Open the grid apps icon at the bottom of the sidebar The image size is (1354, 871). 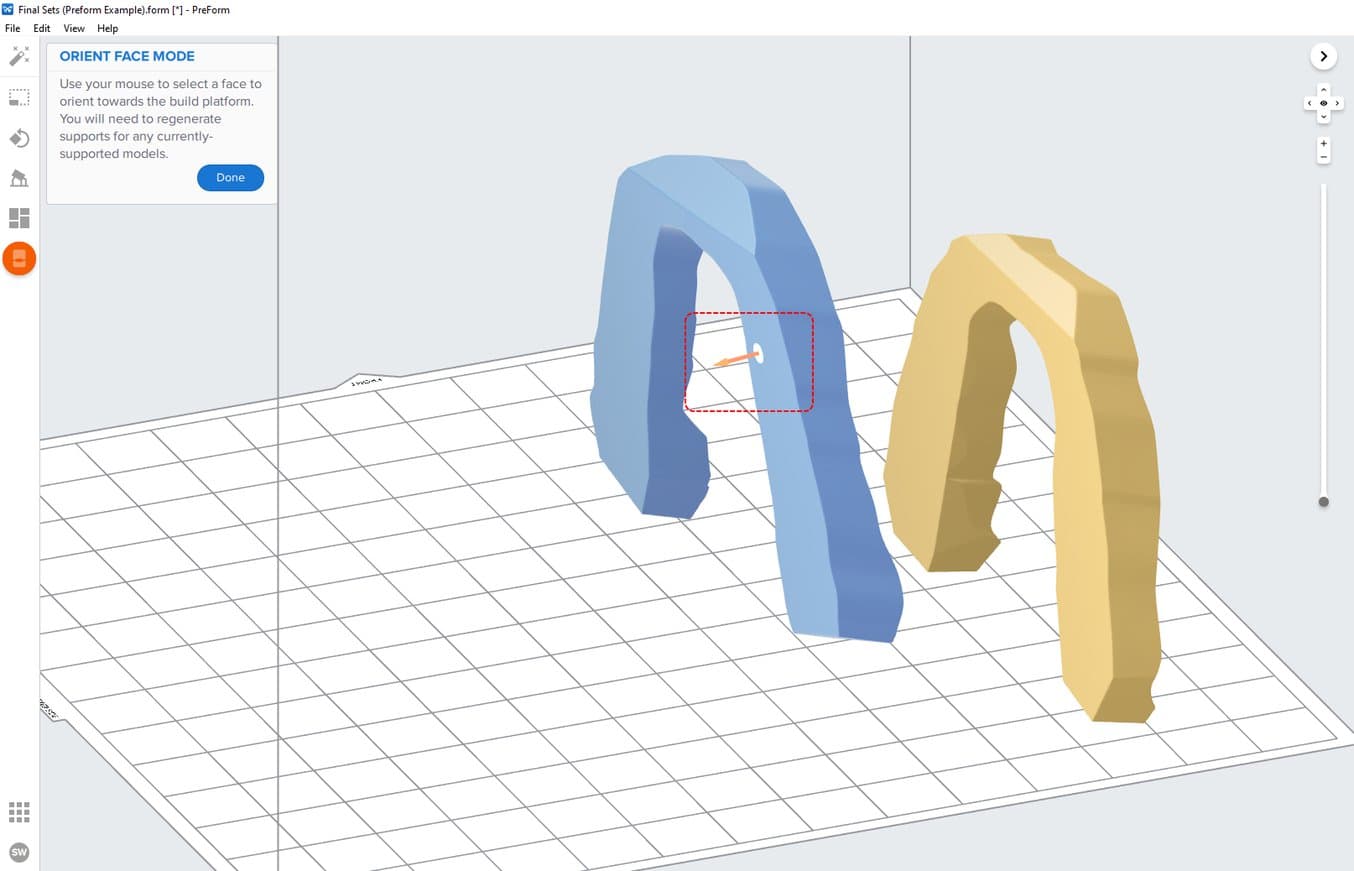[19, 811]
